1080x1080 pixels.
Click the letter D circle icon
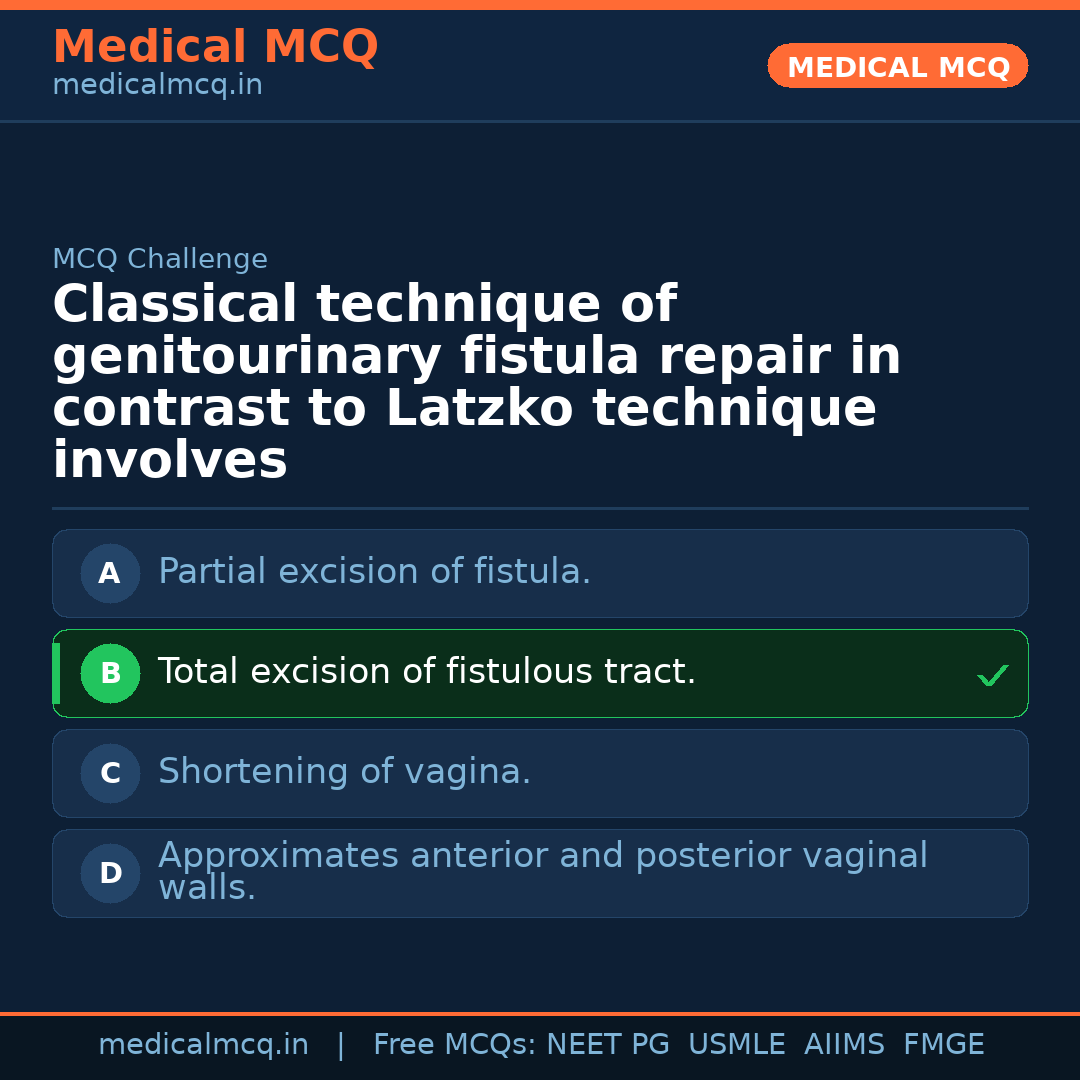coord(110,874)
